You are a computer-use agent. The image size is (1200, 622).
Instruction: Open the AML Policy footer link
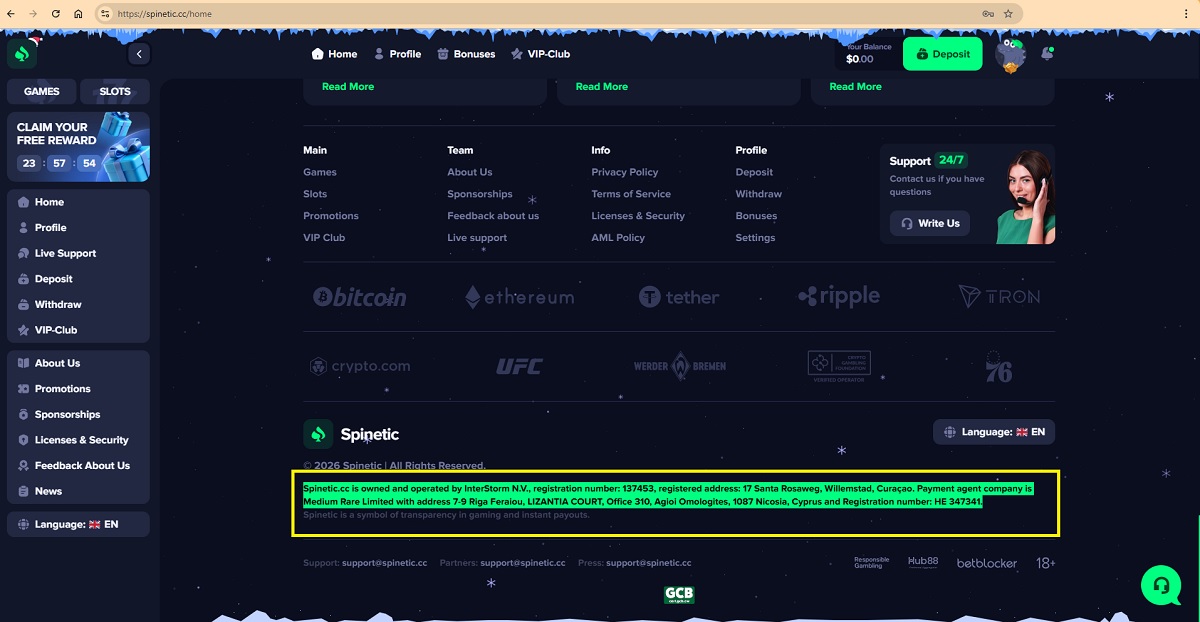617,238
